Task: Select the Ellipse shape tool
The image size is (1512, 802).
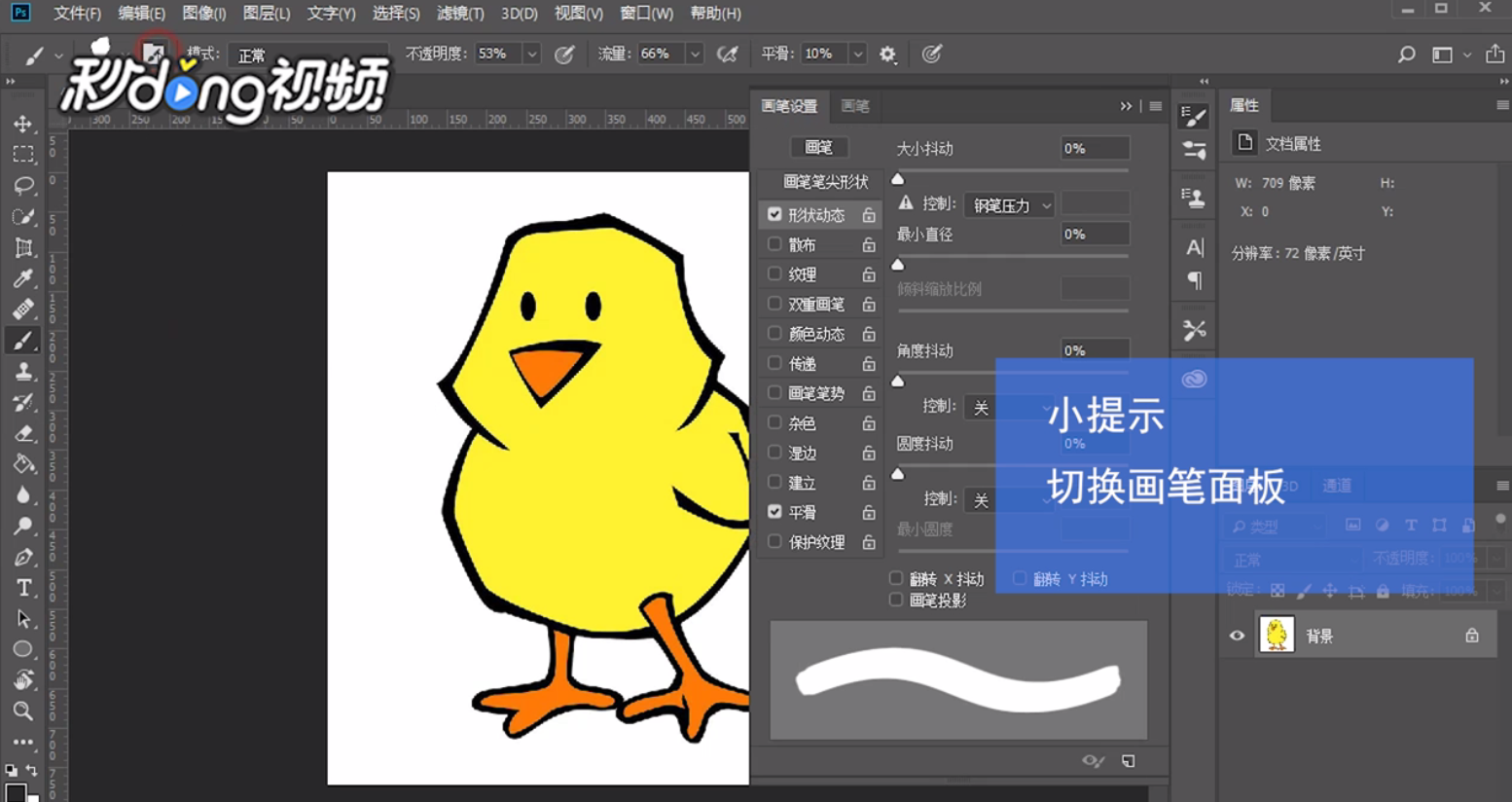Action: [x=23, y=649]
